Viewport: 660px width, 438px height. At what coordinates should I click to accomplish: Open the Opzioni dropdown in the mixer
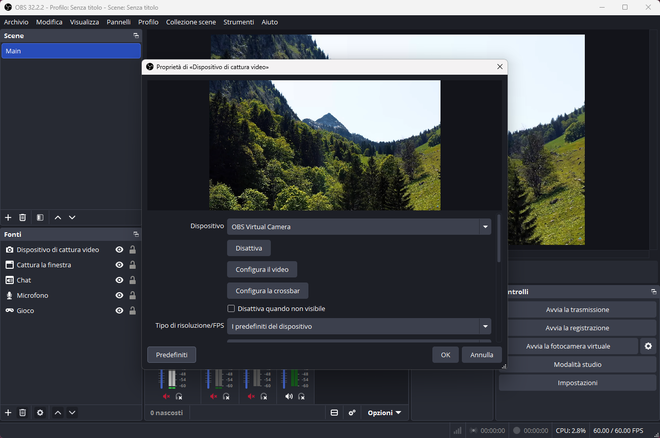(x=384, y=413)
